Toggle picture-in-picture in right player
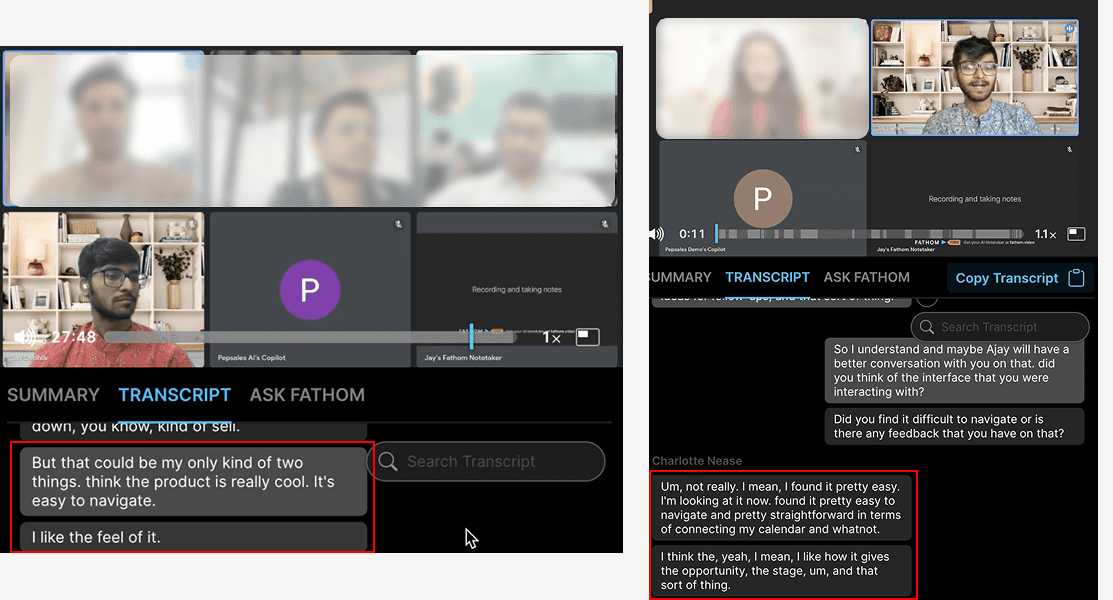Screen dimensions: 1113x600 [x=1076, y=234]
